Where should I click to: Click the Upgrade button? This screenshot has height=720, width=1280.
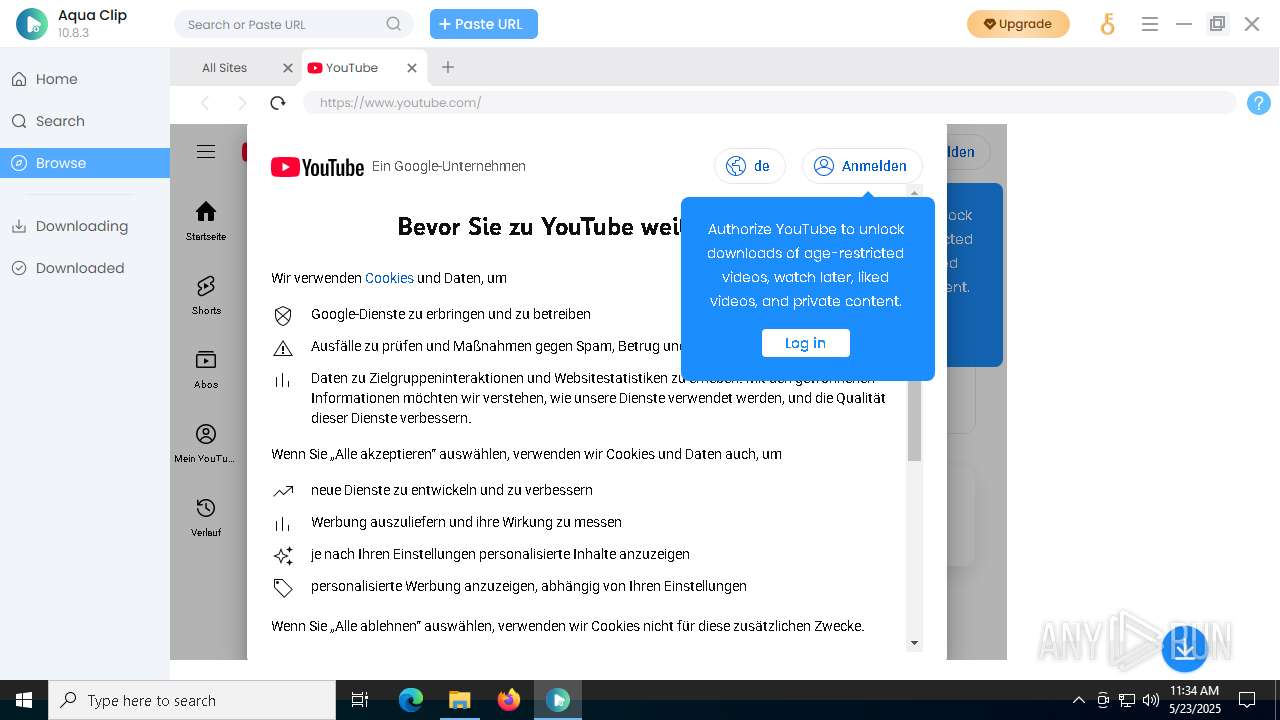coord(1018,24)
